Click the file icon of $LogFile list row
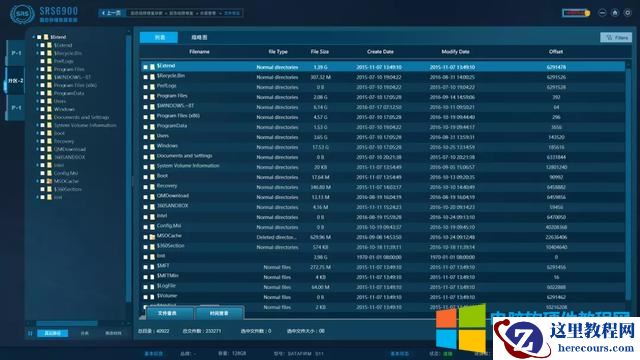This screenshot has height=360, width=640. 152,287
